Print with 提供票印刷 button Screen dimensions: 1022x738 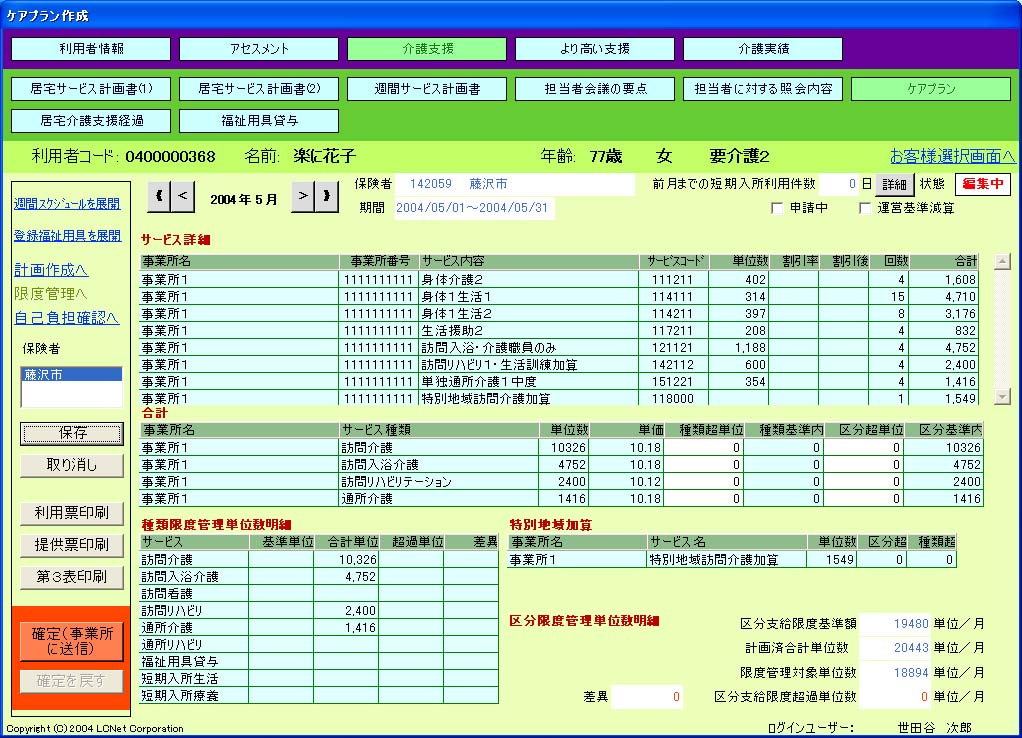coord(72,545)
